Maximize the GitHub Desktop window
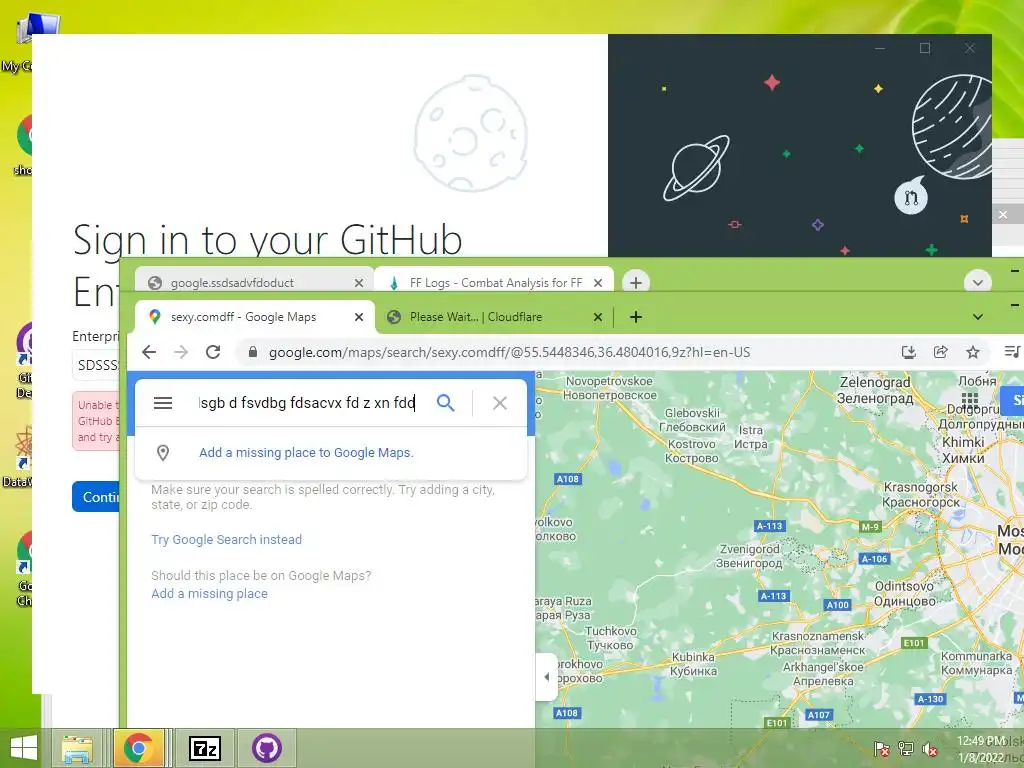This screenshot has width=1024, height=768. pyautogui.click(x=925, y=48)
